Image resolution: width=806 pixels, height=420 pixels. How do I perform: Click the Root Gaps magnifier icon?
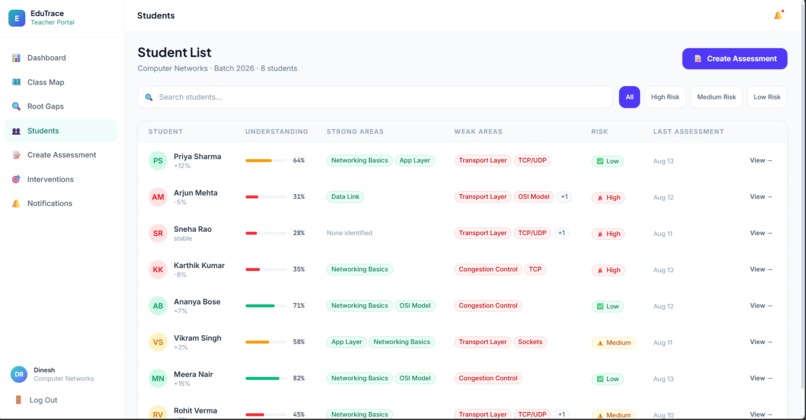[16, 106]
